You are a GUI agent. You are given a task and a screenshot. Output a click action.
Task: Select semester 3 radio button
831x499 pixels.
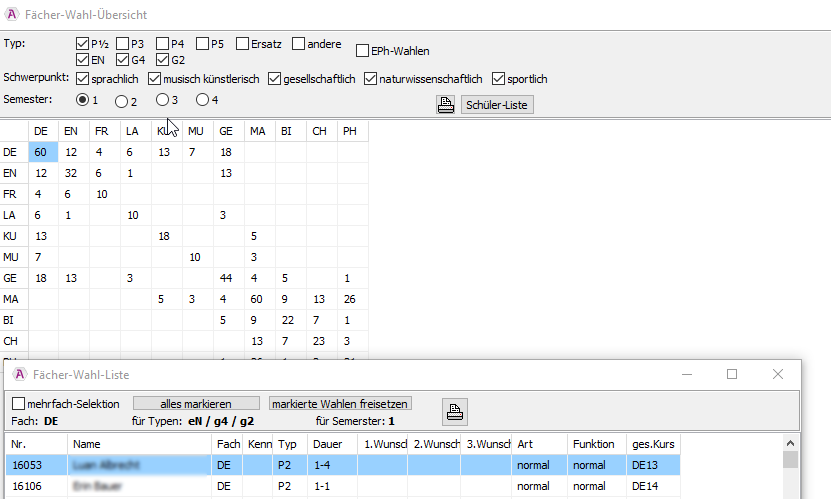162,100
